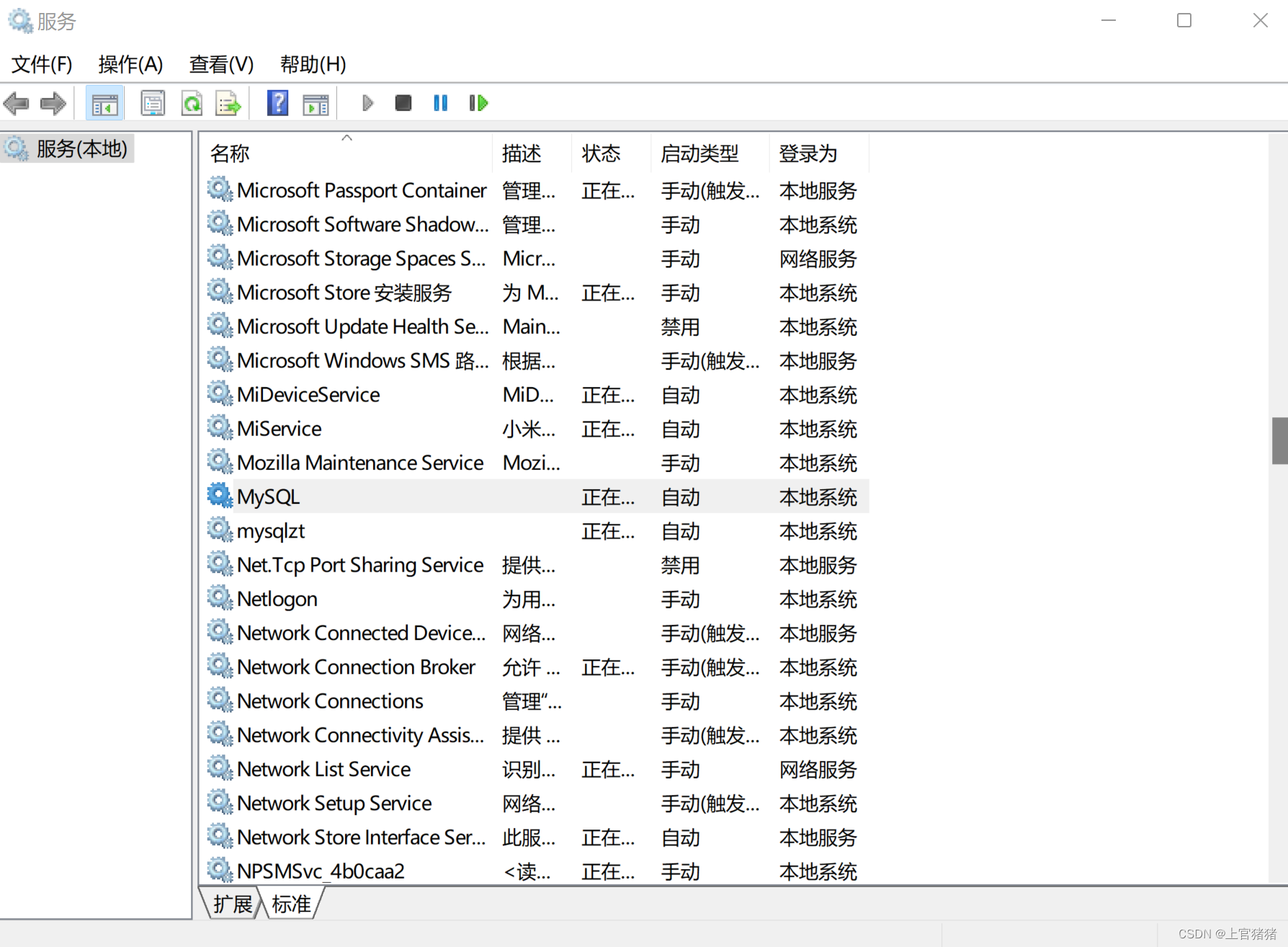
Task: Click the Start Service play icon
Action: pyautogui.click(x=367, y=103)
